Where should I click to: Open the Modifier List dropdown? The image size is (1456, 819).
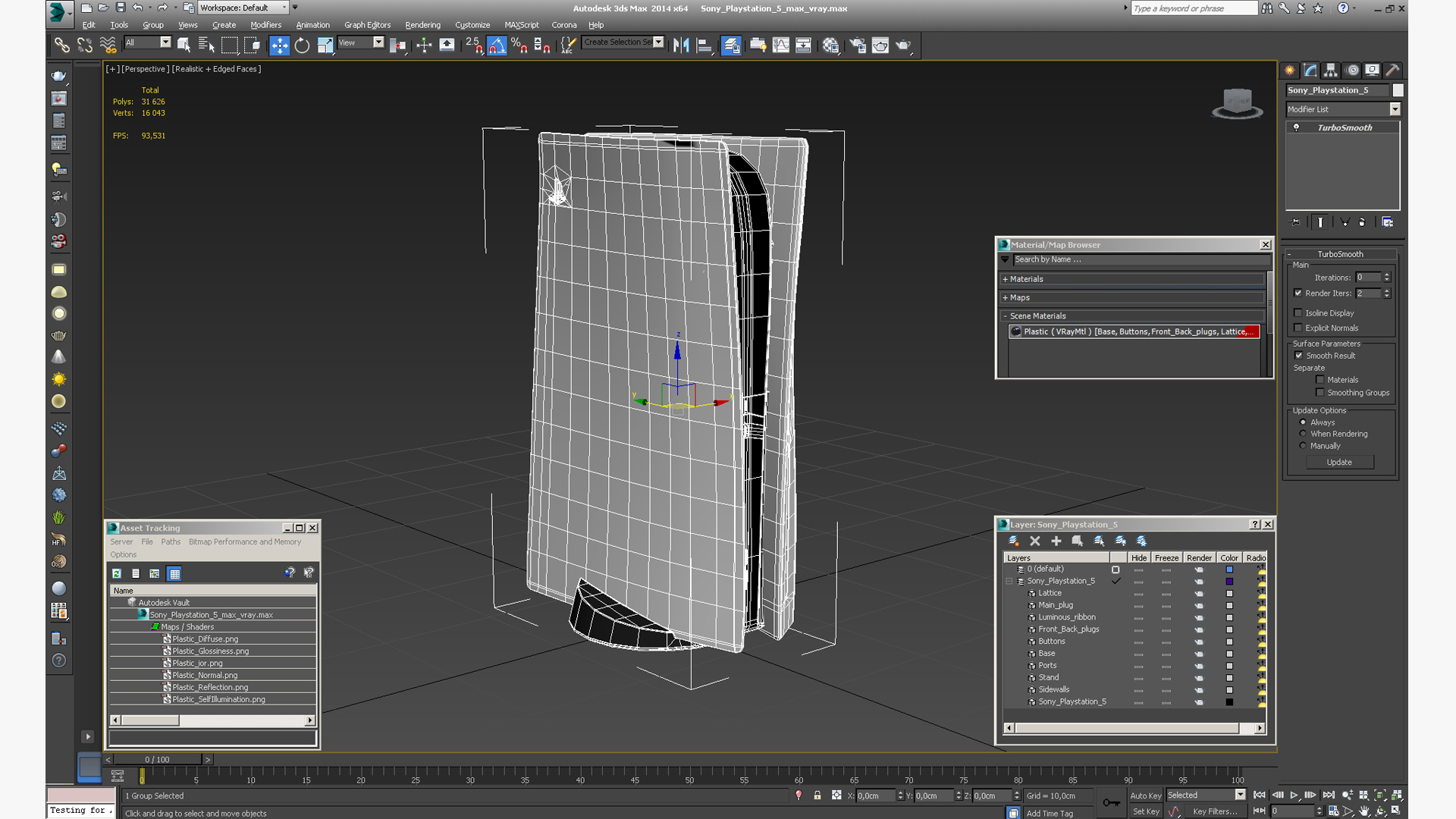[x=1395, y=109]
